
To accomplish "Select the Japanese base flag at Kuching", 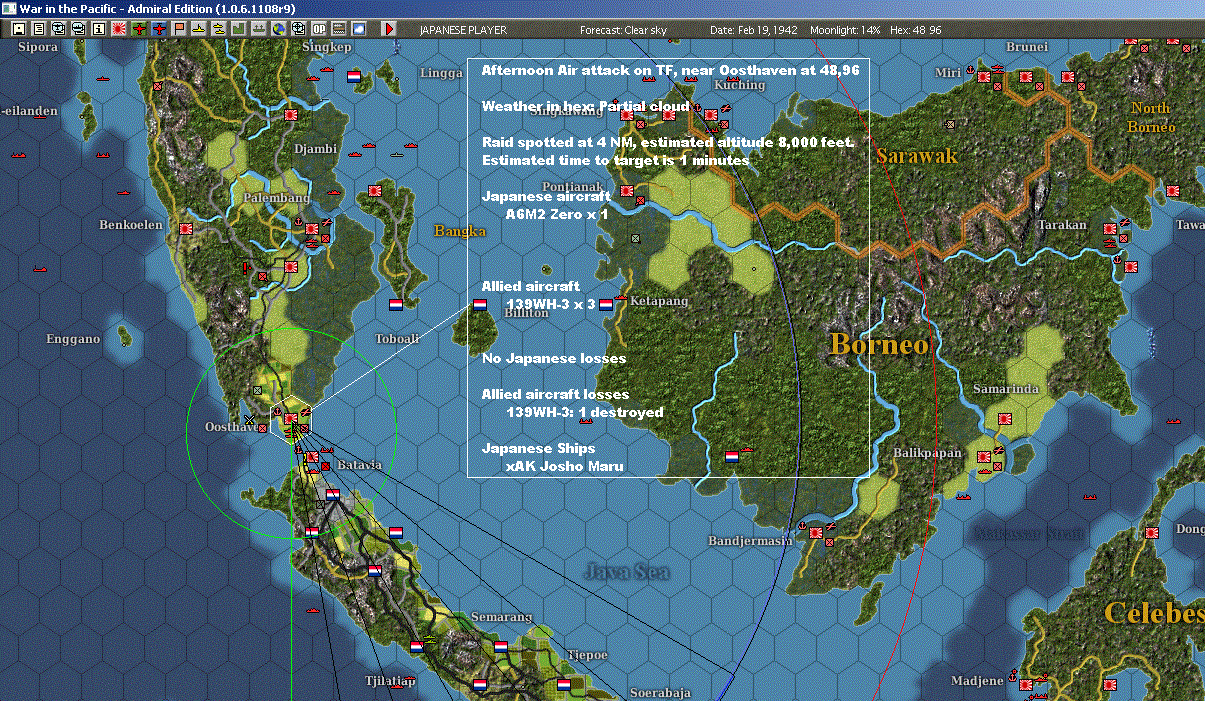I will 711,114.
